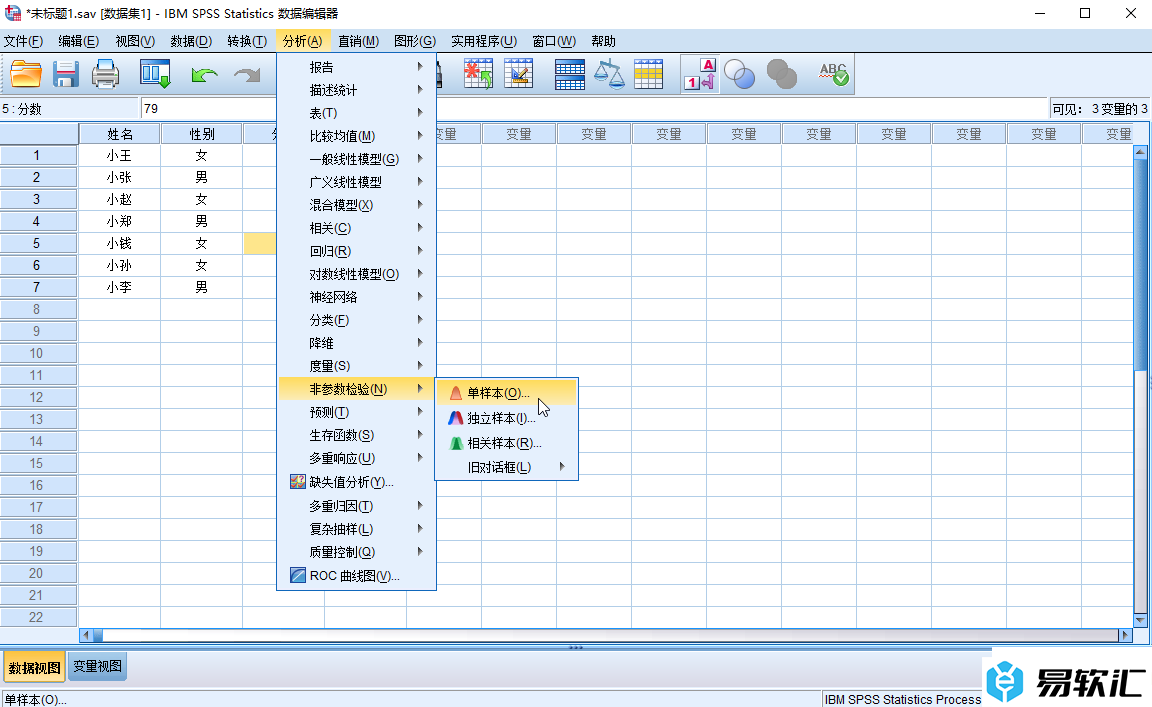Click the Split File toolbar icon
The height and width of the screenshot is (707, 1152).
coord(569,74)
